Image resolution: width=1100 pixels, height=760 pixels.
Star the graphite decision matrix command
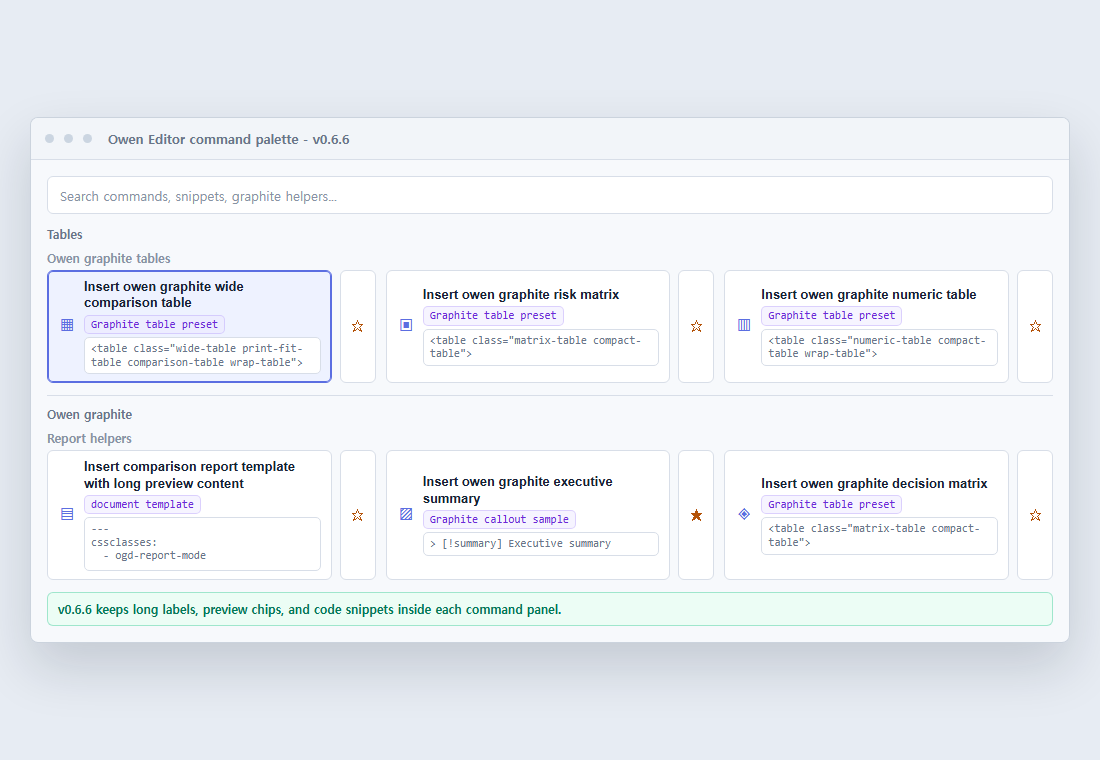[1035, 515]
